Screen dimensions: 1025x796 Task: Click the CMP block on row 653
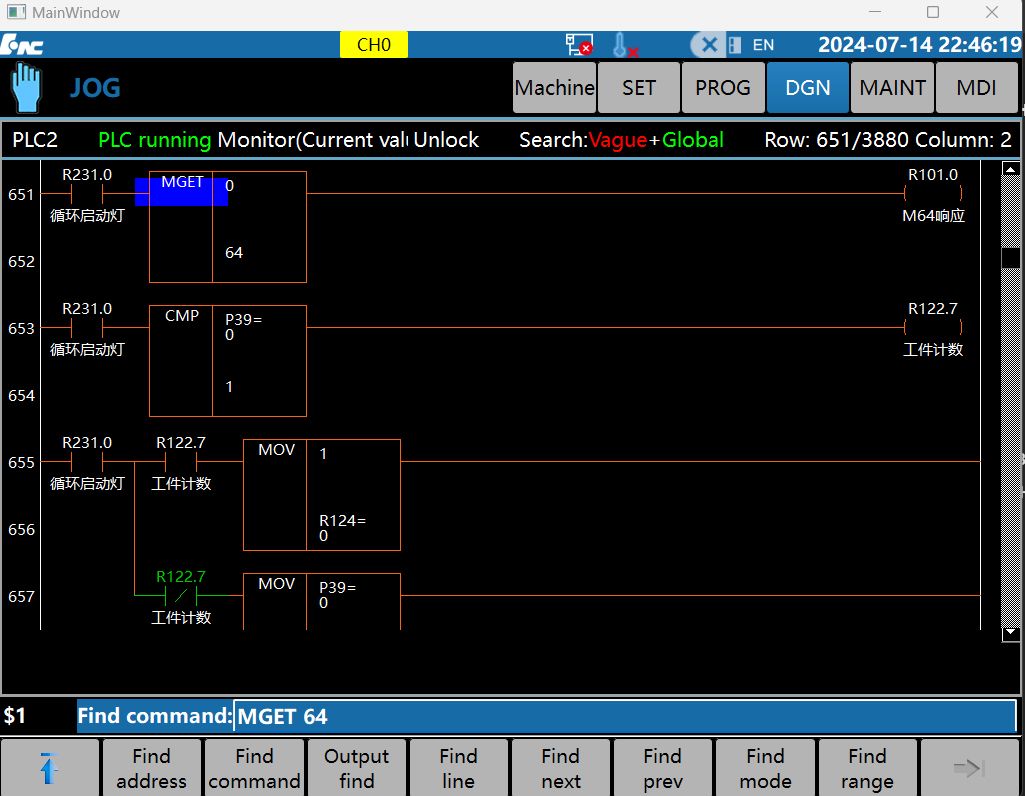(227, 360)
